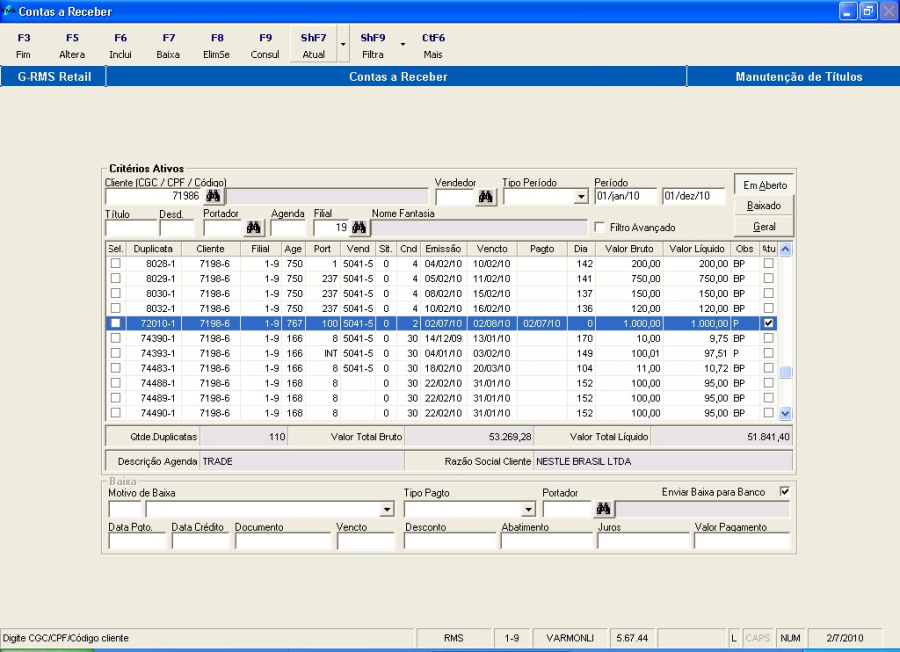Select the F7 Baixa toolbar button
This screenshot has height=652, width=900.
168,46
